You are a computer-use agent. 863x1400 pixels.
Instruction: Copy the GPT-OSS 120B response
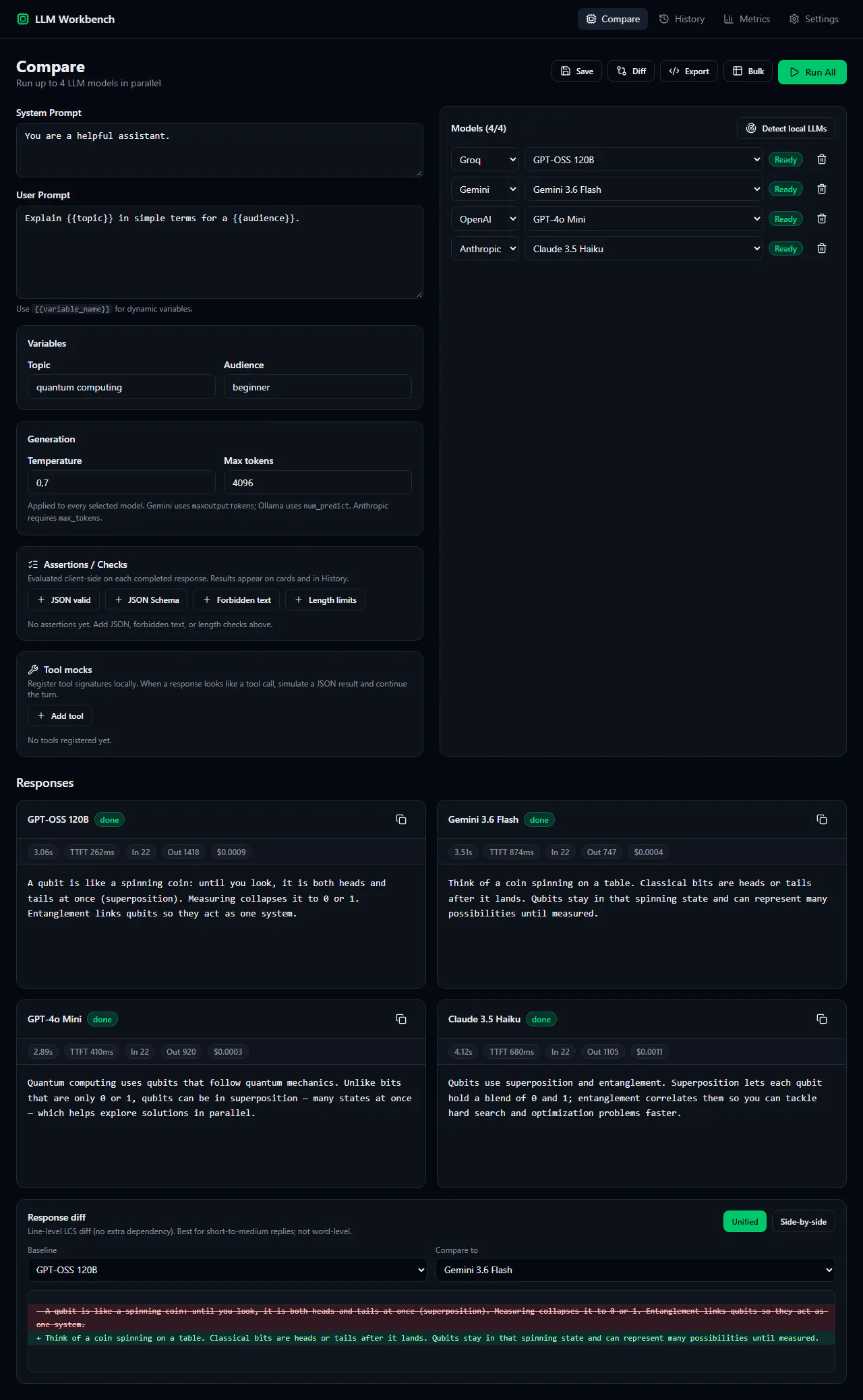click(x=401, y=819)
